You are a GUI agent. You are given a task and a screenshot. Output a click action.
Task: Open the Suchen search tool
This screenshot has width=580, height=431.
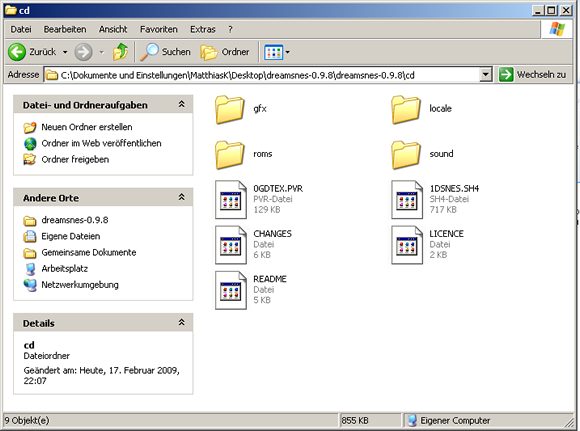tap(165, 52)
